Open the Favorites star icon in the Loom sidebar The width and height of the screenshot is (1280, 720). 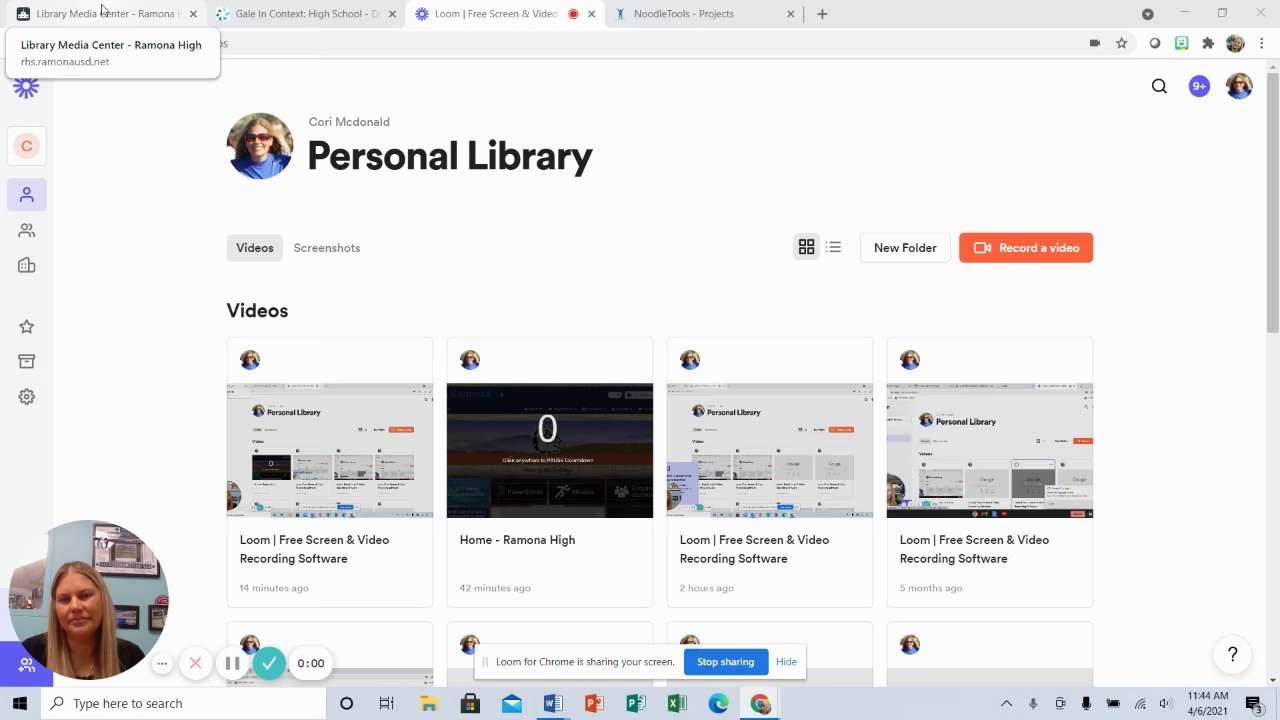27,327
